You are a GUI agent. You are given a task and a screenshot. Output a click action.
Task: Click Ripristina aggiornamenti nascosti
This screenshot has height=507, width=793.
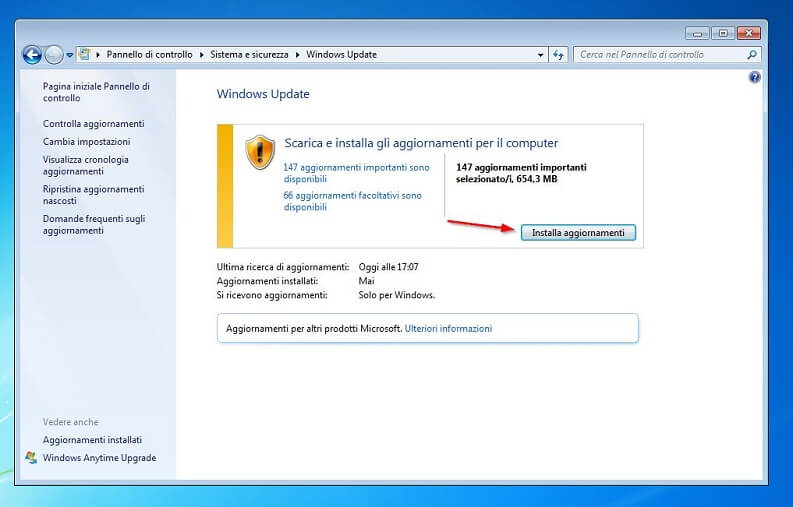pos(94,195)
